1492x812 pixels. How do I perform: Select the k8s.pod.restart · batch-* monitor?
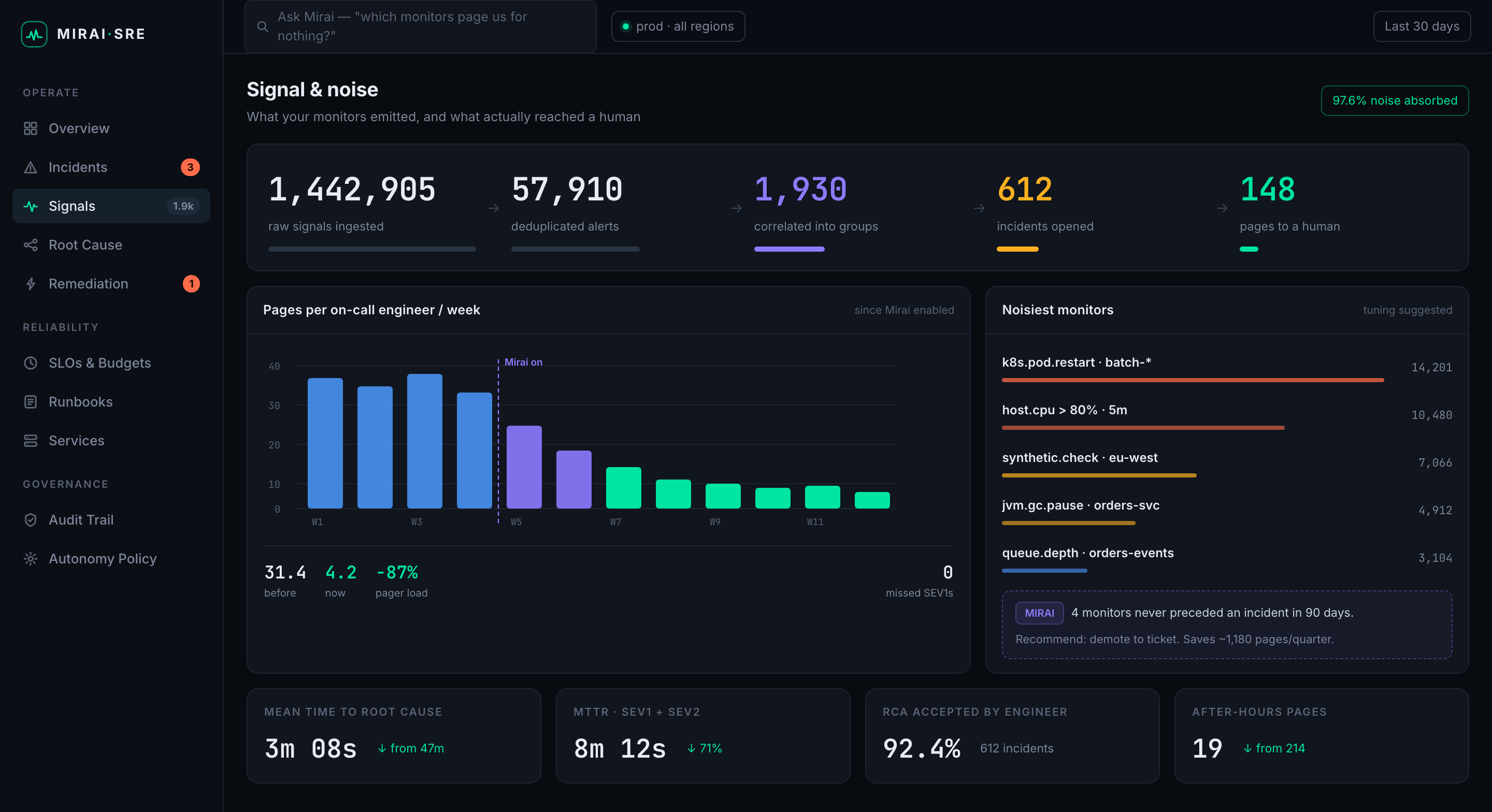(1227, 368)
